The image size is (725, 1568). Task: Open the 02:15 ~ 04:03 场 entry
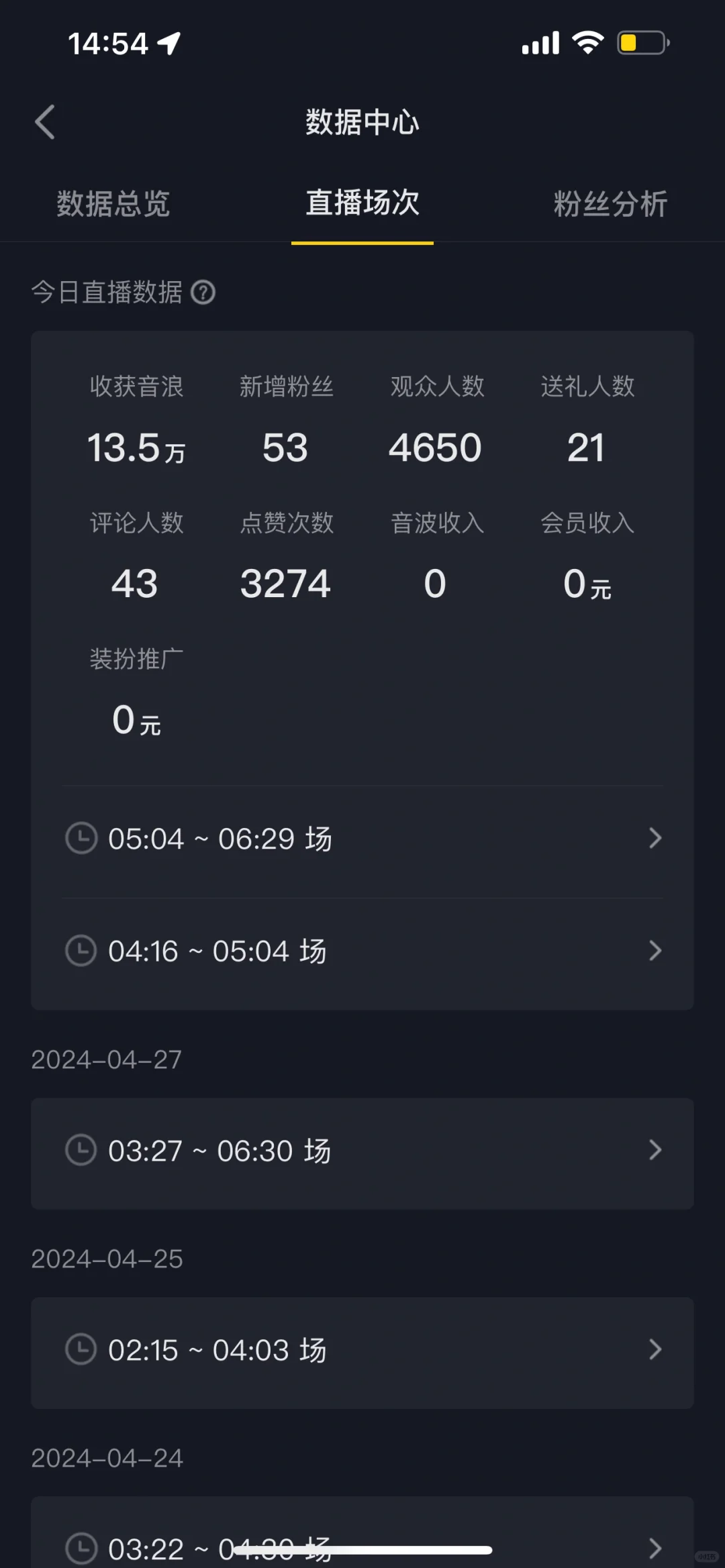[x=217, y=1350]
